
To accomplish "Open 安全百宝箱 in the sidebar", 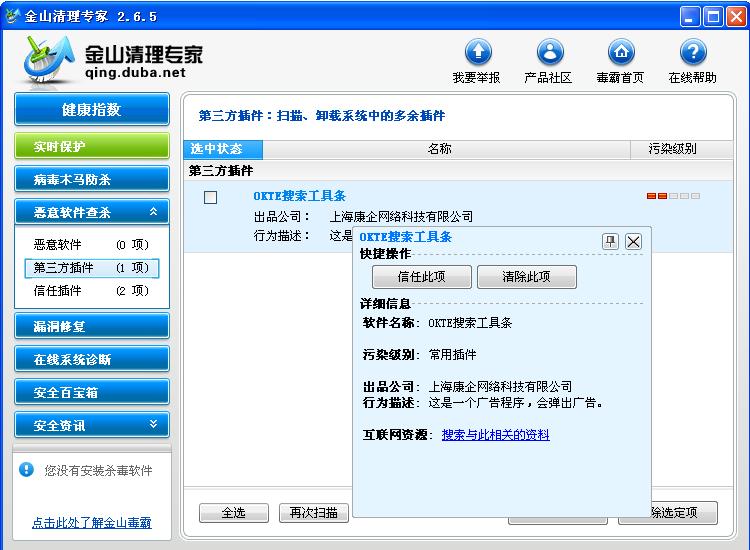I will tap(92, 392).
